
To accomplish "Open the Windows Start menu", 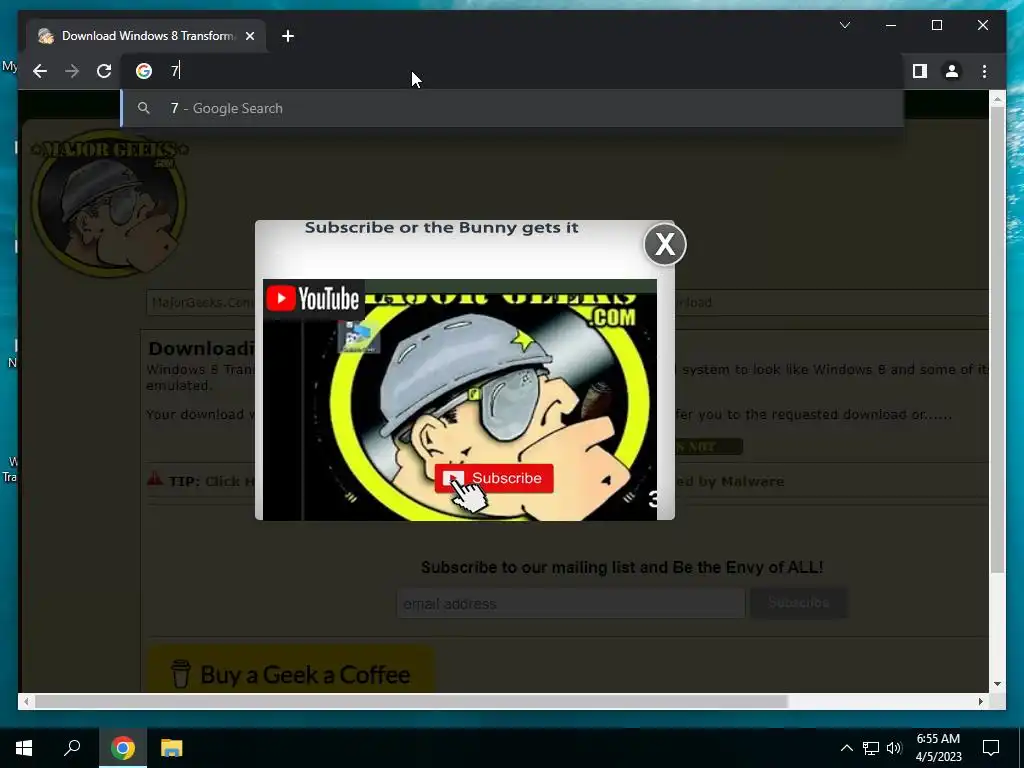I will [24, 748].
